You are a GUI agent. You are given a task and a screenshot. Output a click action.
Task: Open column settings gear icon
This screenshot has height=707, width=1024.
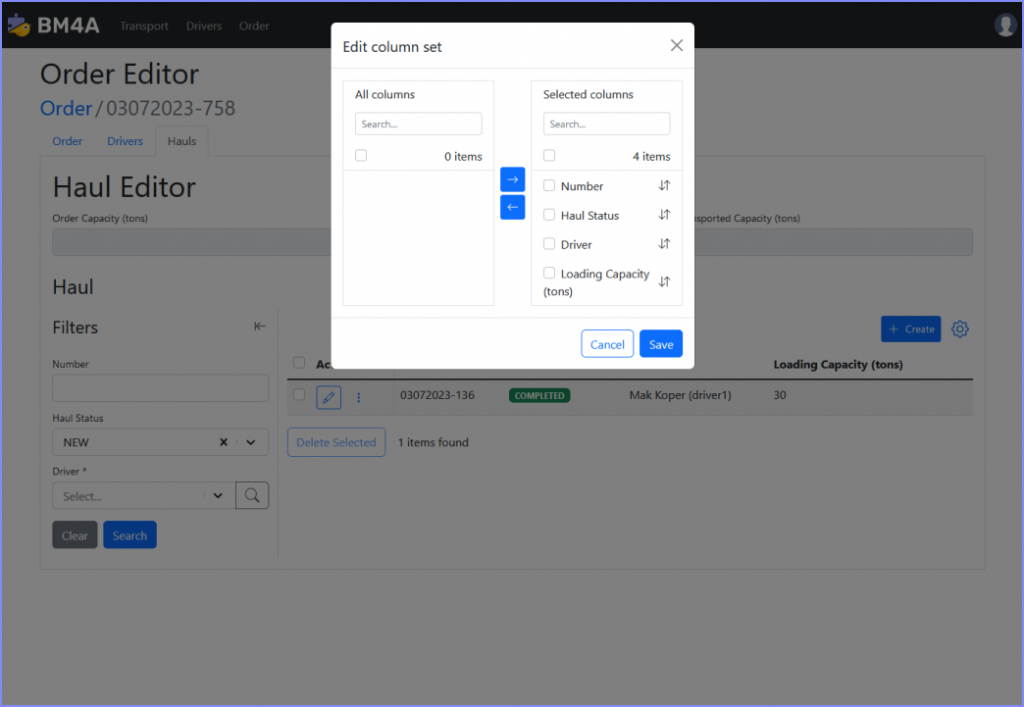coord(959,329)
